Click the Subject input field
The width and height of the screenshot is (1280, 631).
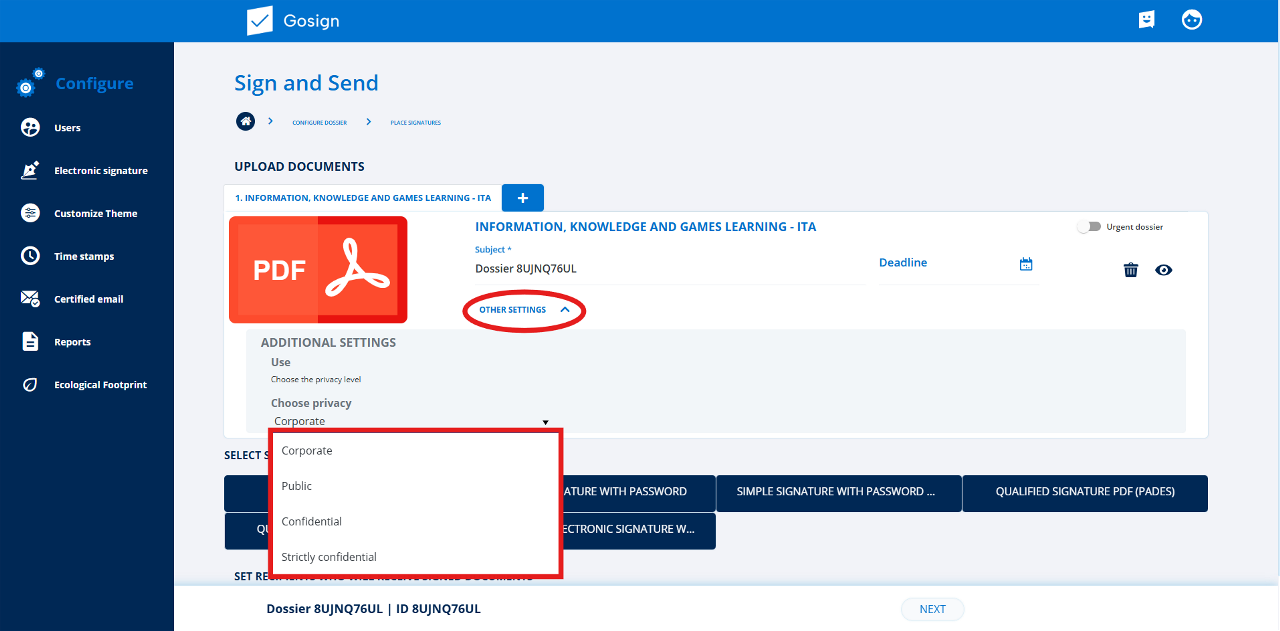(x=668, y=269)
